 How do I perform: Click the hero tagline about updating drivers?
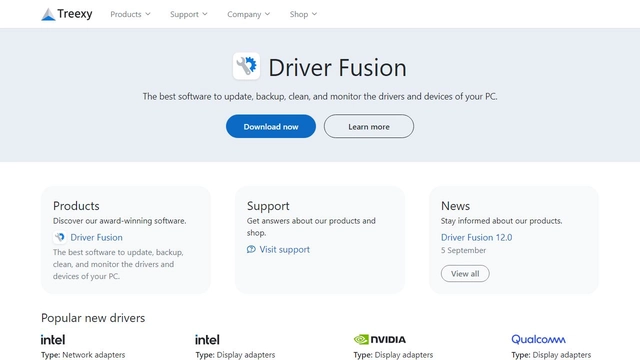(320, 97)
